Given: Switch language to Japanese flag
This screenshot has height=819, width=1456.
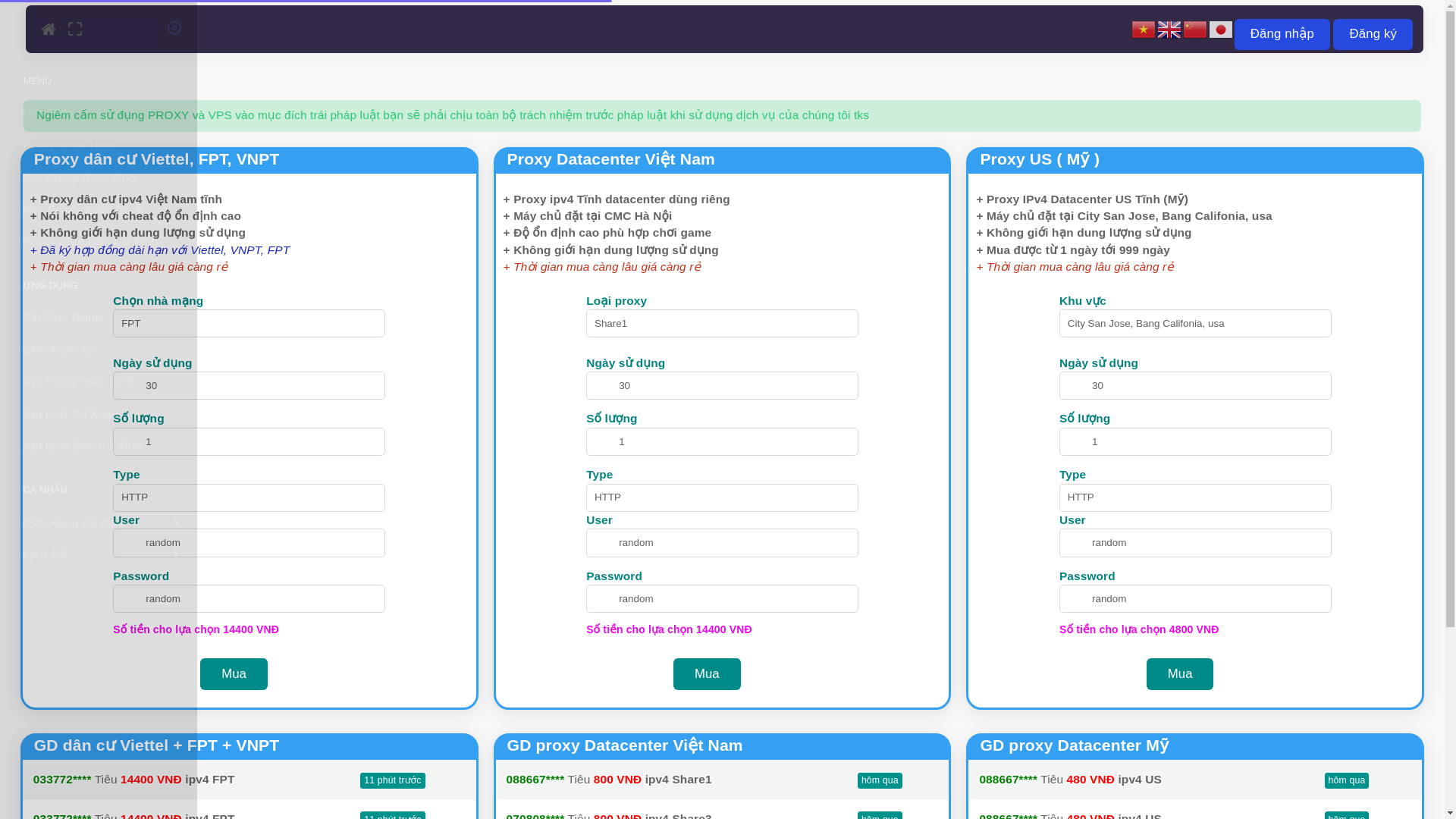Looking at the screenshot, I should point(1221,30).
